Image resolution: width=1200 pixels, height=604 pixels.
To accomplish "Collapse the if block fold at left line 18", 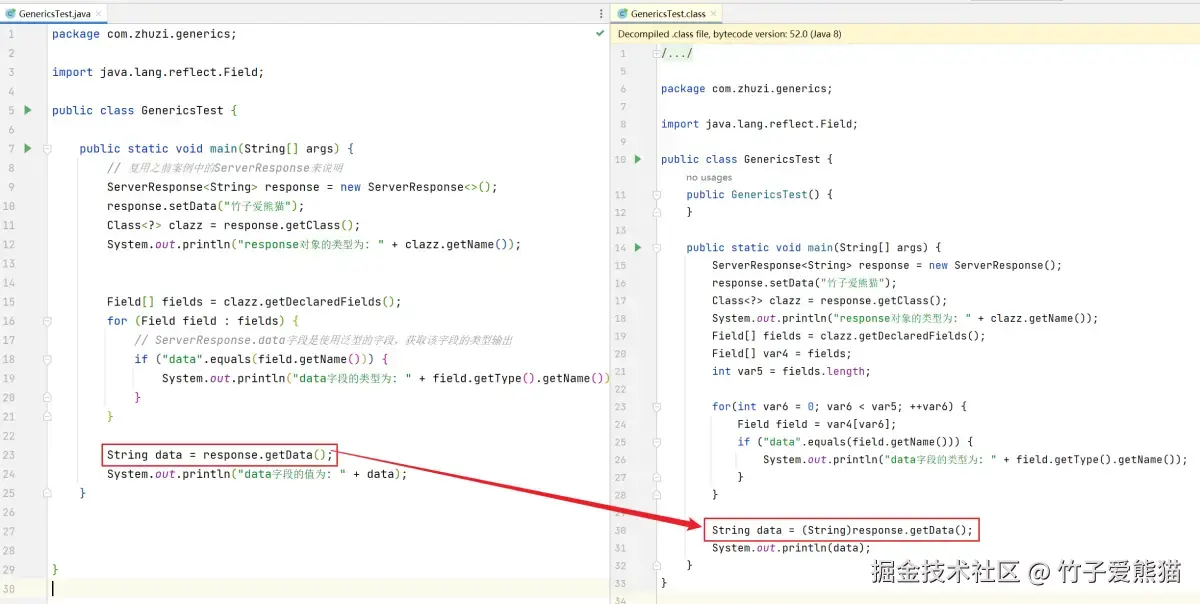I will (46, 359).
